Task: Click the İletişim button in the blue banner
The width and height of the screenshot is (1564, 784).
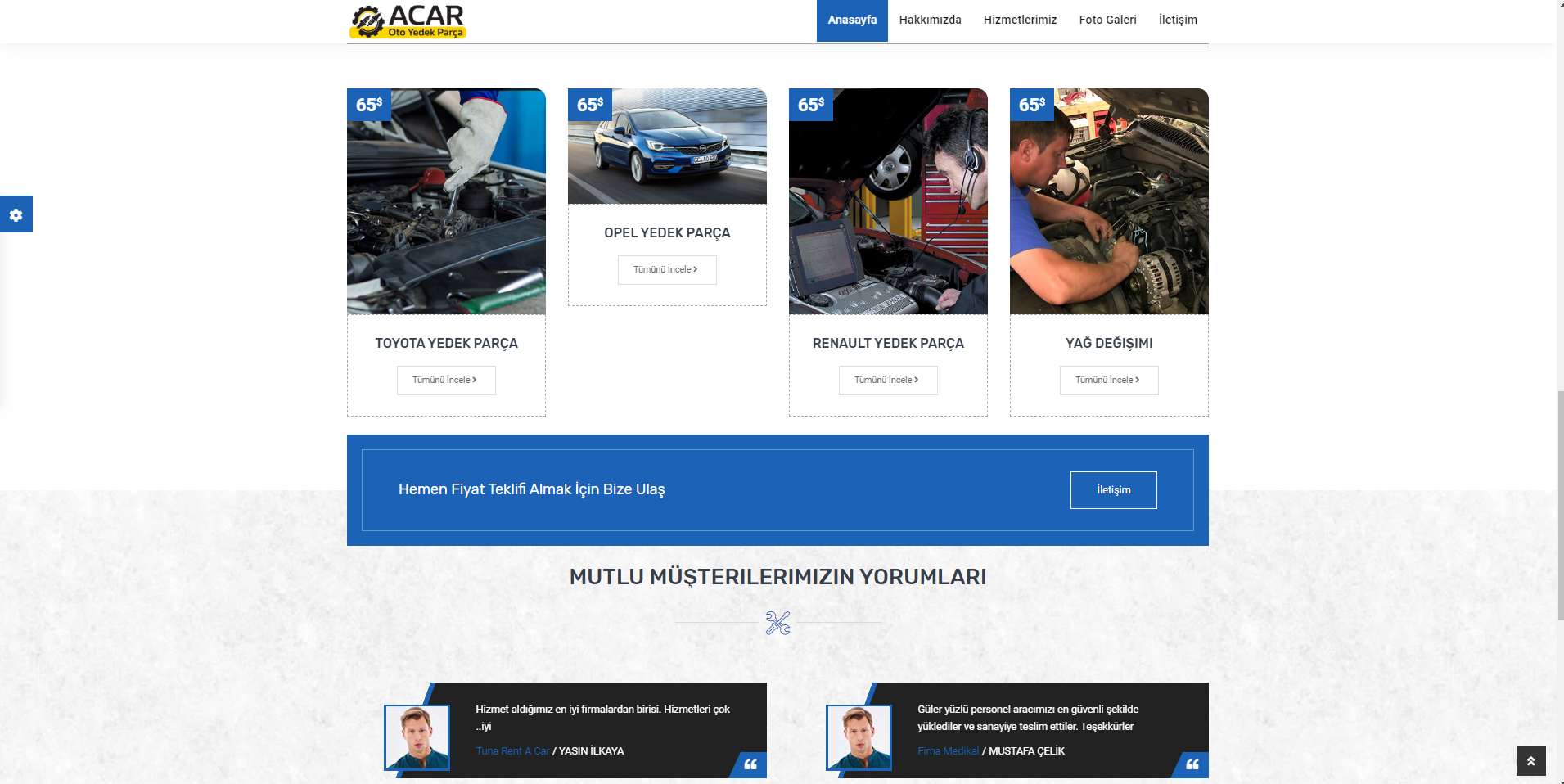Action: point(1114,490)
